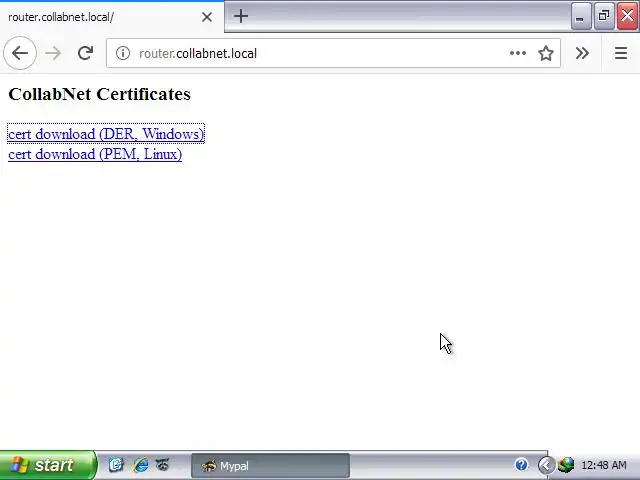The width and height of the screenshot is (640, 480).
Task: Open a new tab with the plus button
Action: pos(241,16)
